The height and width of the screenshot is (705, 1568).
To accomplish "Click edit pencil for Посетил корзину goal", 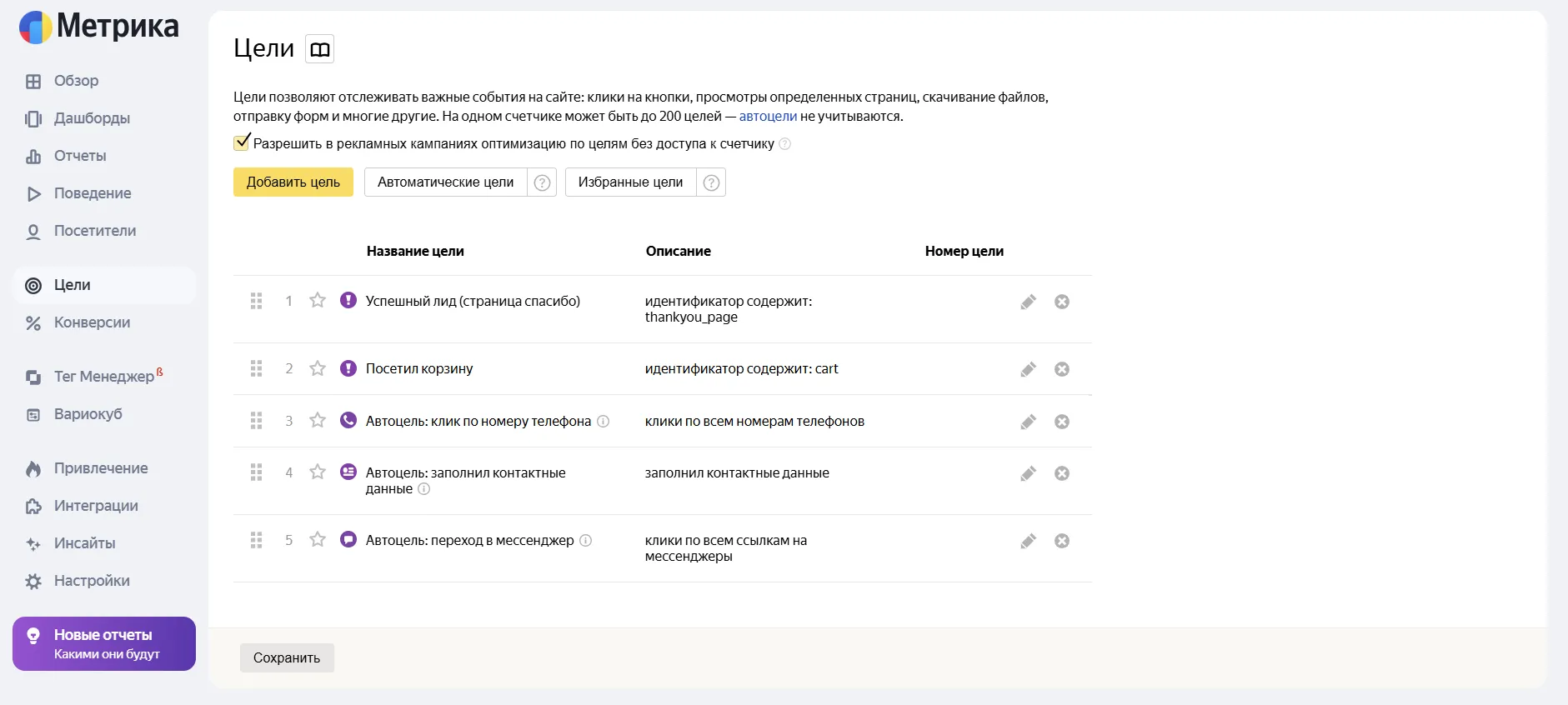I will coord(1028,369).
